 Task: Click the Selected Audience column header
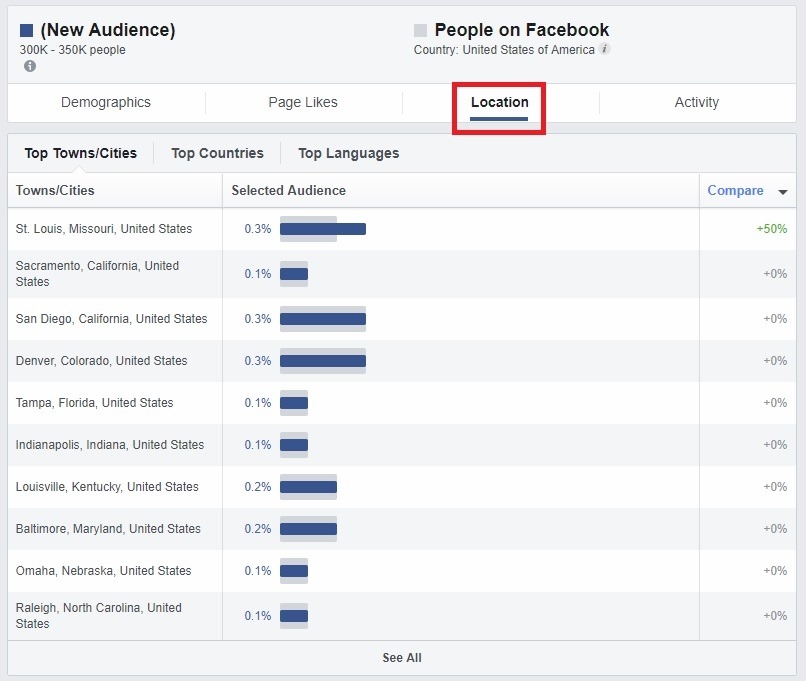288,190
